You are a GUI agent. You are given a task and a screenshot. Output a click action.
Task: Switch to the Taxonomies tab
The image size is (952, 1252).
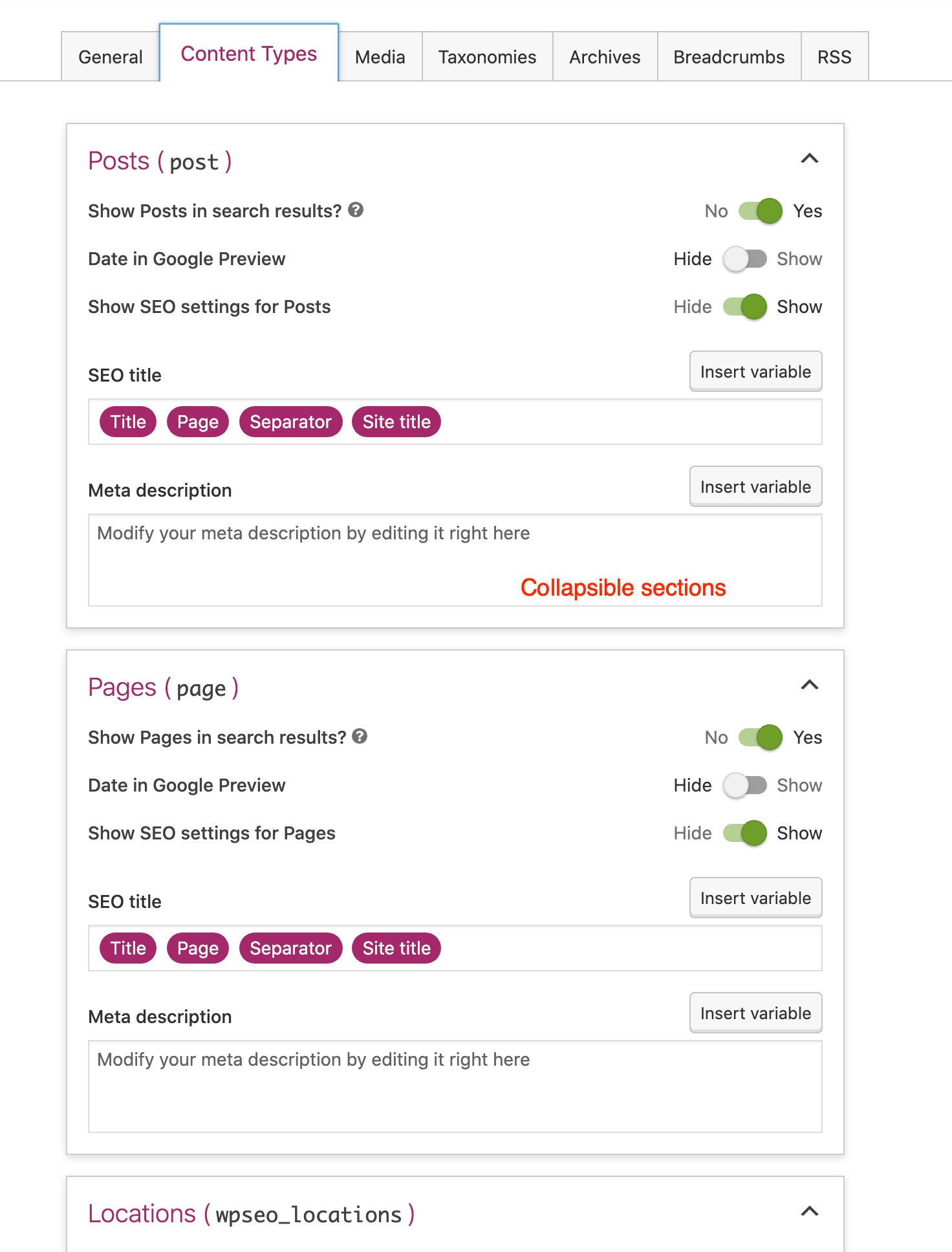click(x=488, y=57)
